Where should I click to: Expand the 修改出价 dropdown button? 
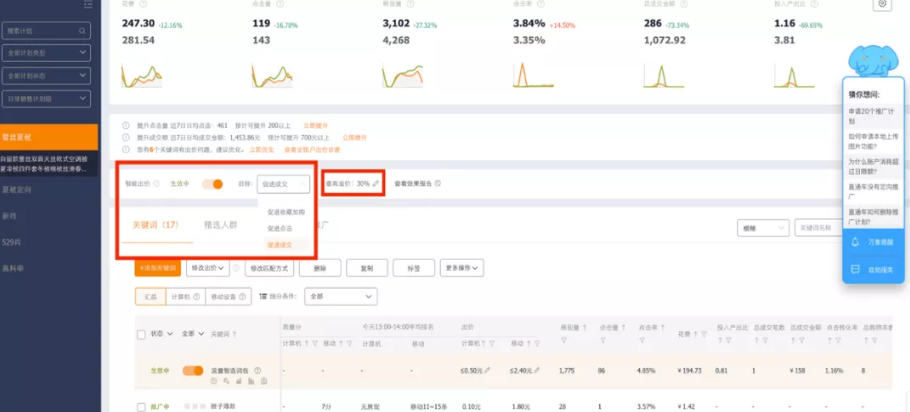point(208,268)
